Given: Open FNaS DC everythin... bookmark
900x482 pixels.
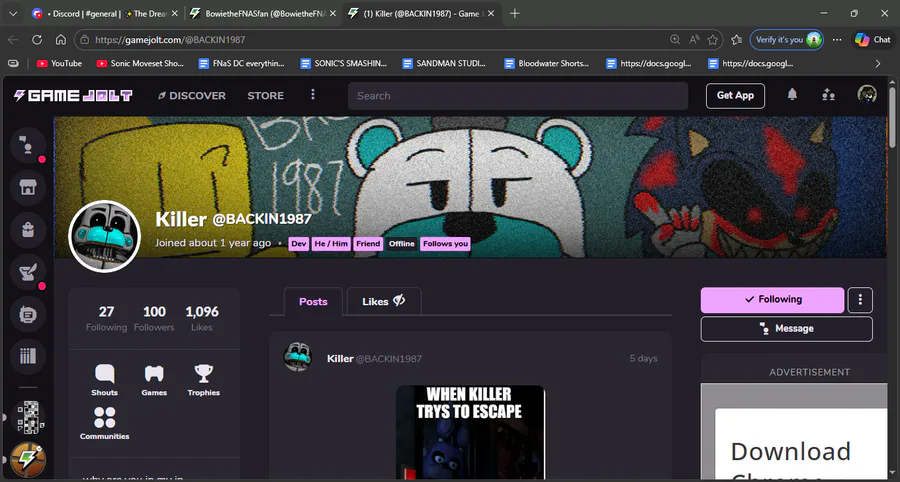Looking at the screenshot, I should (242, 64).
